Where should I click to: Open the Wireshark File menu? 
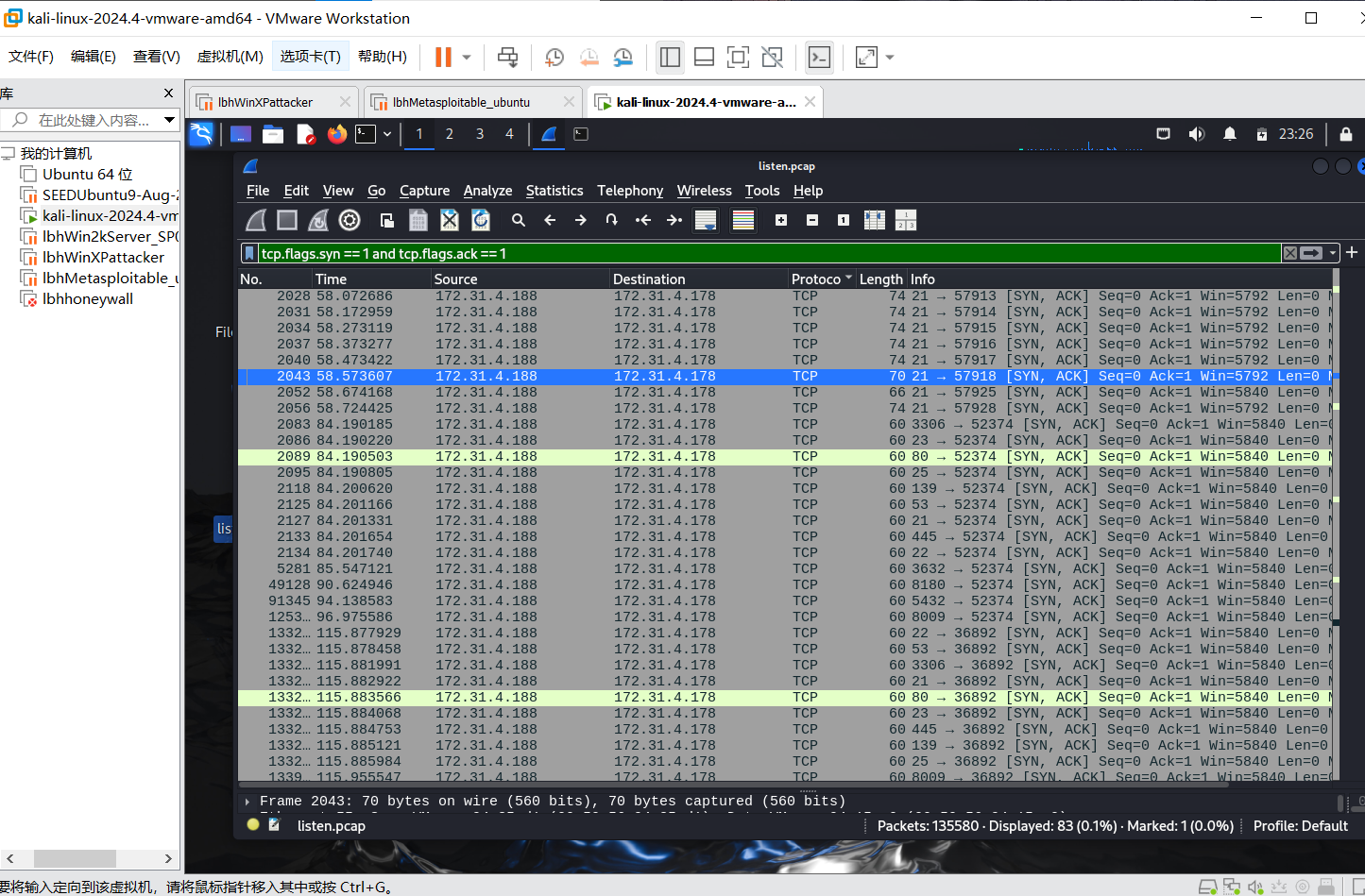click(x=258, y=191)
